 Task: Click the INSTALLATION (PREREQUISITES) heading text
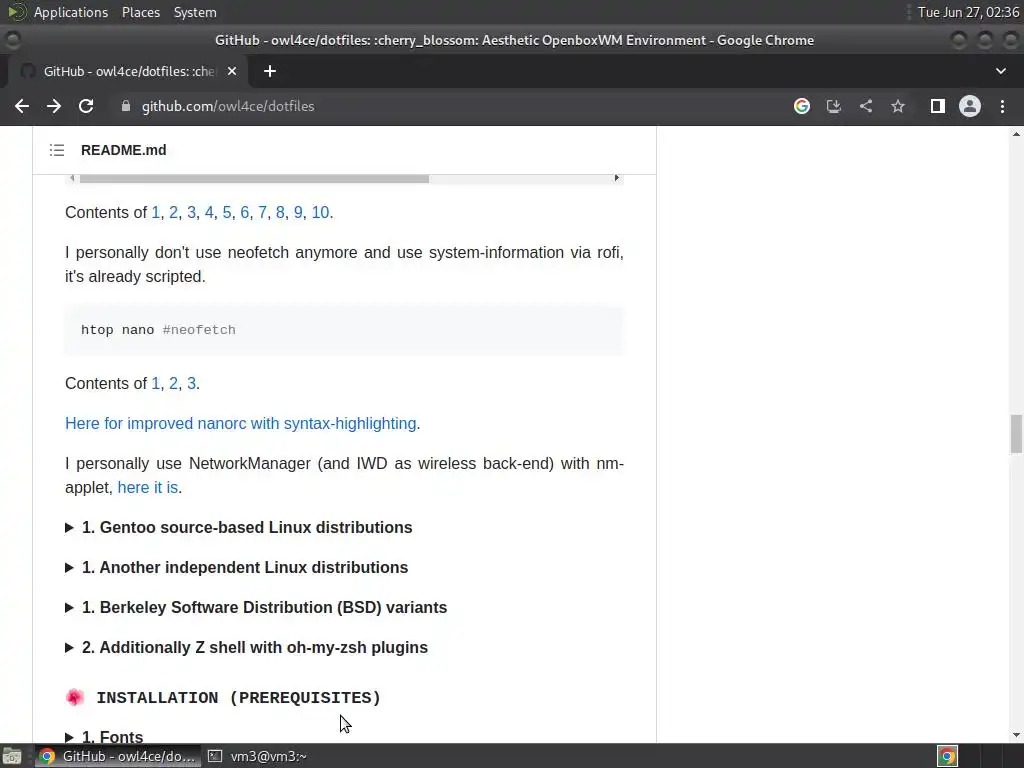[238, 697]
